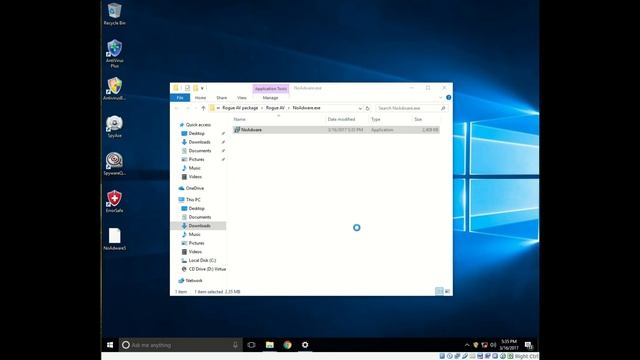Go up one folder level arrow
Image resolution: width=640 pixels, height=360 pixels.
tap(203, 108)
